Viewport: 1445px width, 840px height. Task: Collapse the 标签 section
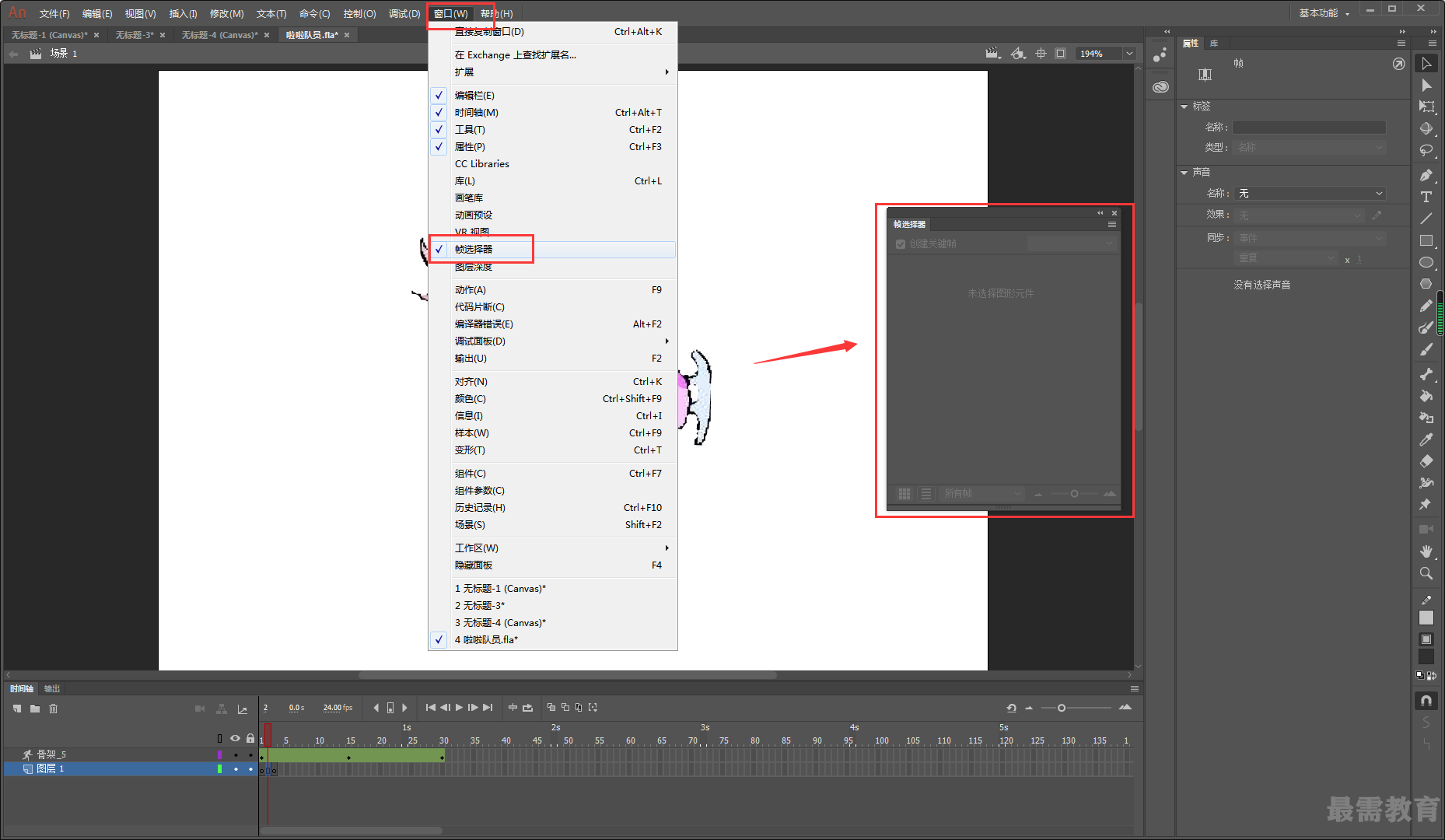coord(1184,107)
